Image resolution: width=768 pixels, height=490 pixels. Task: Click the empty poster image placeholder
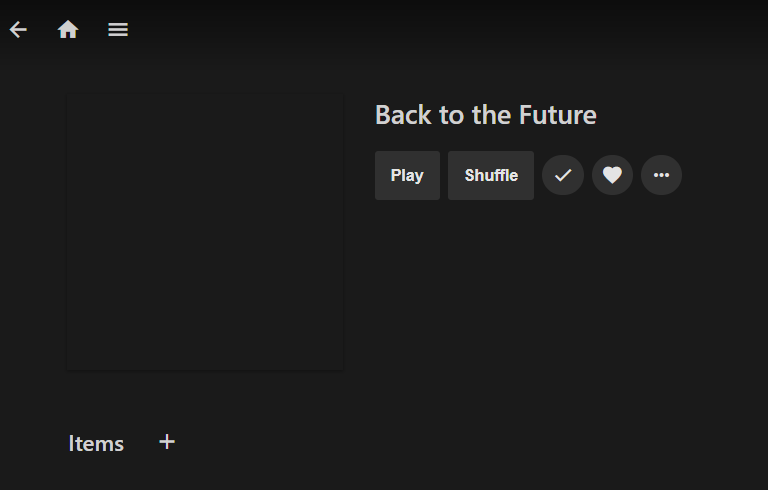pos(205,232)
